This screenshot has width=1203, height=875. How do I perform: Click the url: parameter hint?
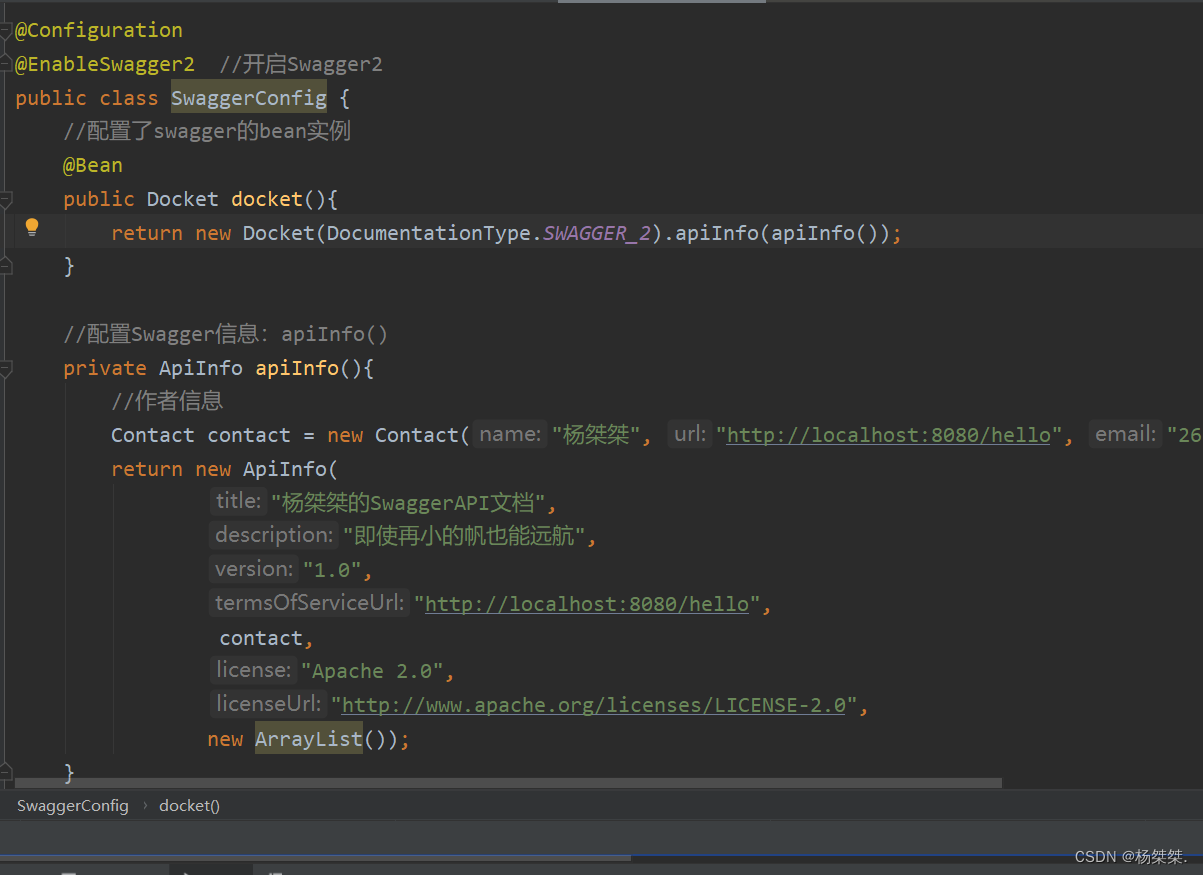click(x=690, y=434)
